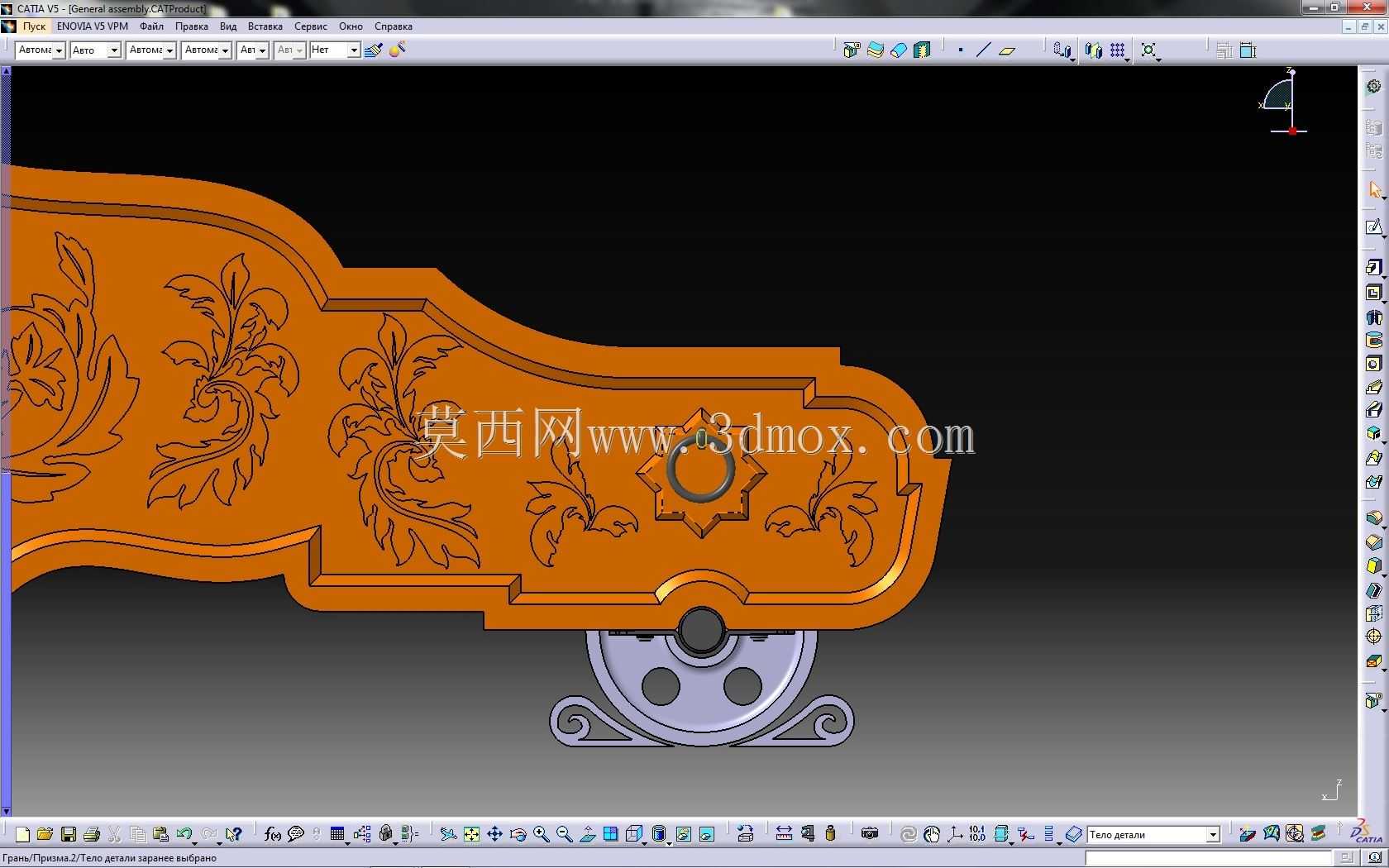Open the Пуск menu
The height and width of the screenshot is (868, 1389).
point(34,26)
